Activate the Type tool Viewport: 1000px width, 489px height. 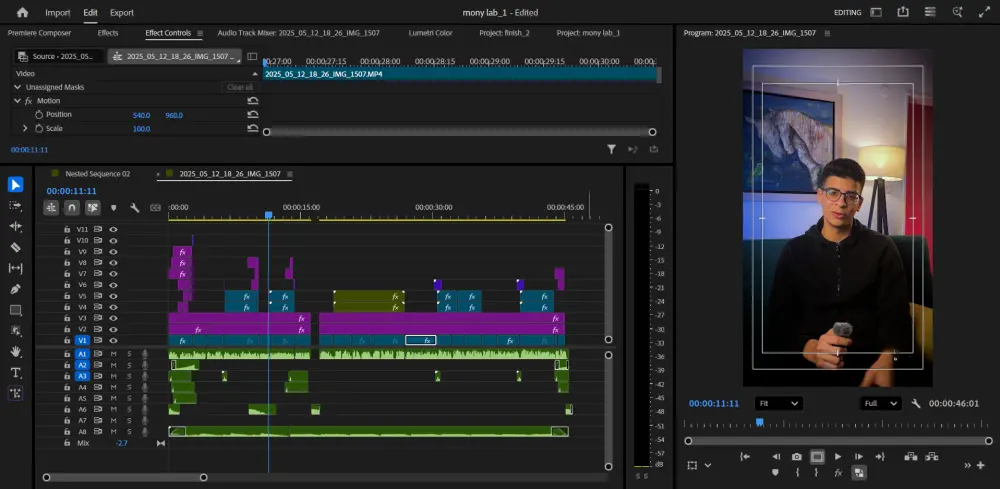tap(15, 373)
